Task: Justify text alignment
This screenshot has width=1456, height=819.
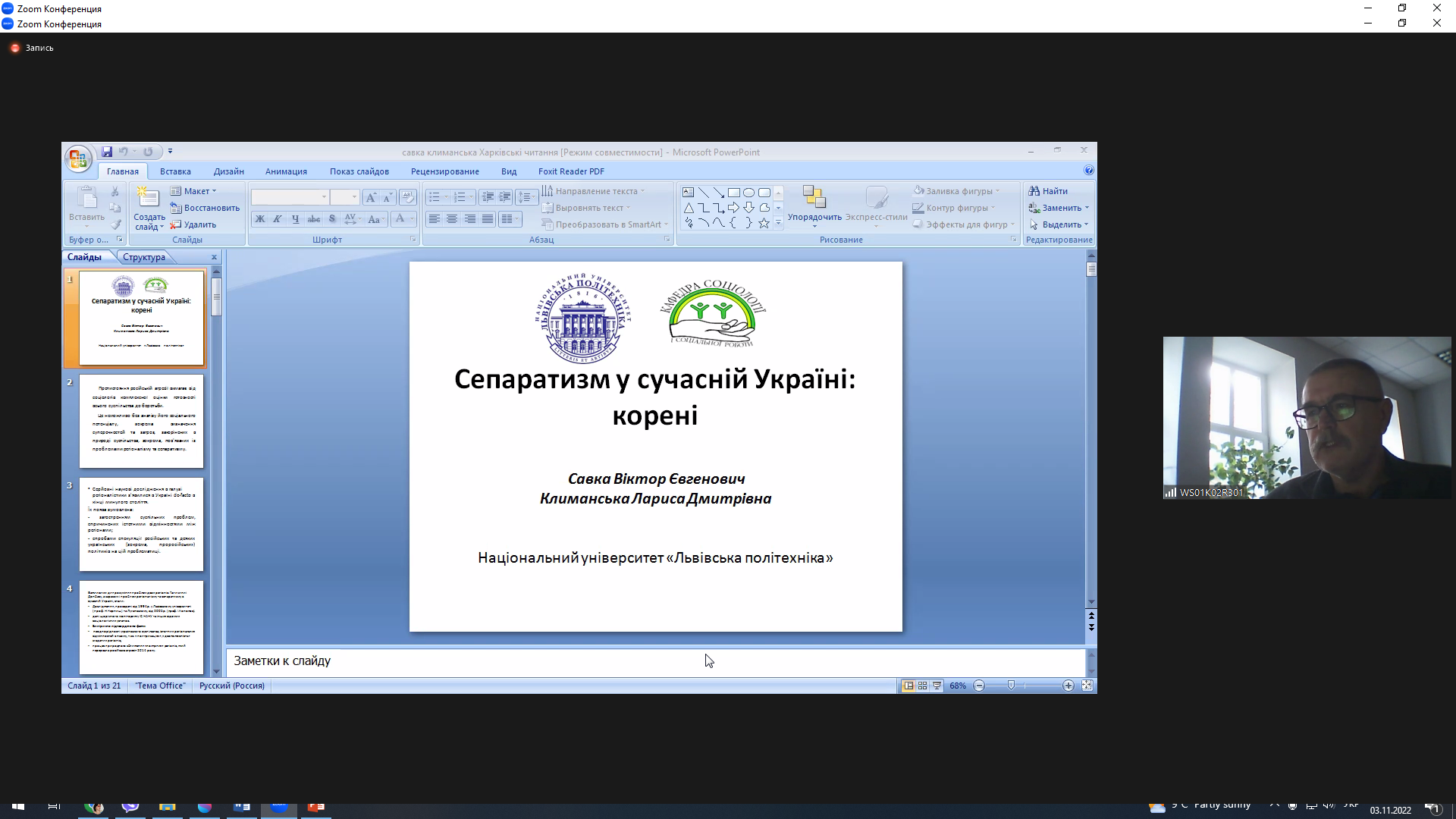Action: tap(488, 219)
